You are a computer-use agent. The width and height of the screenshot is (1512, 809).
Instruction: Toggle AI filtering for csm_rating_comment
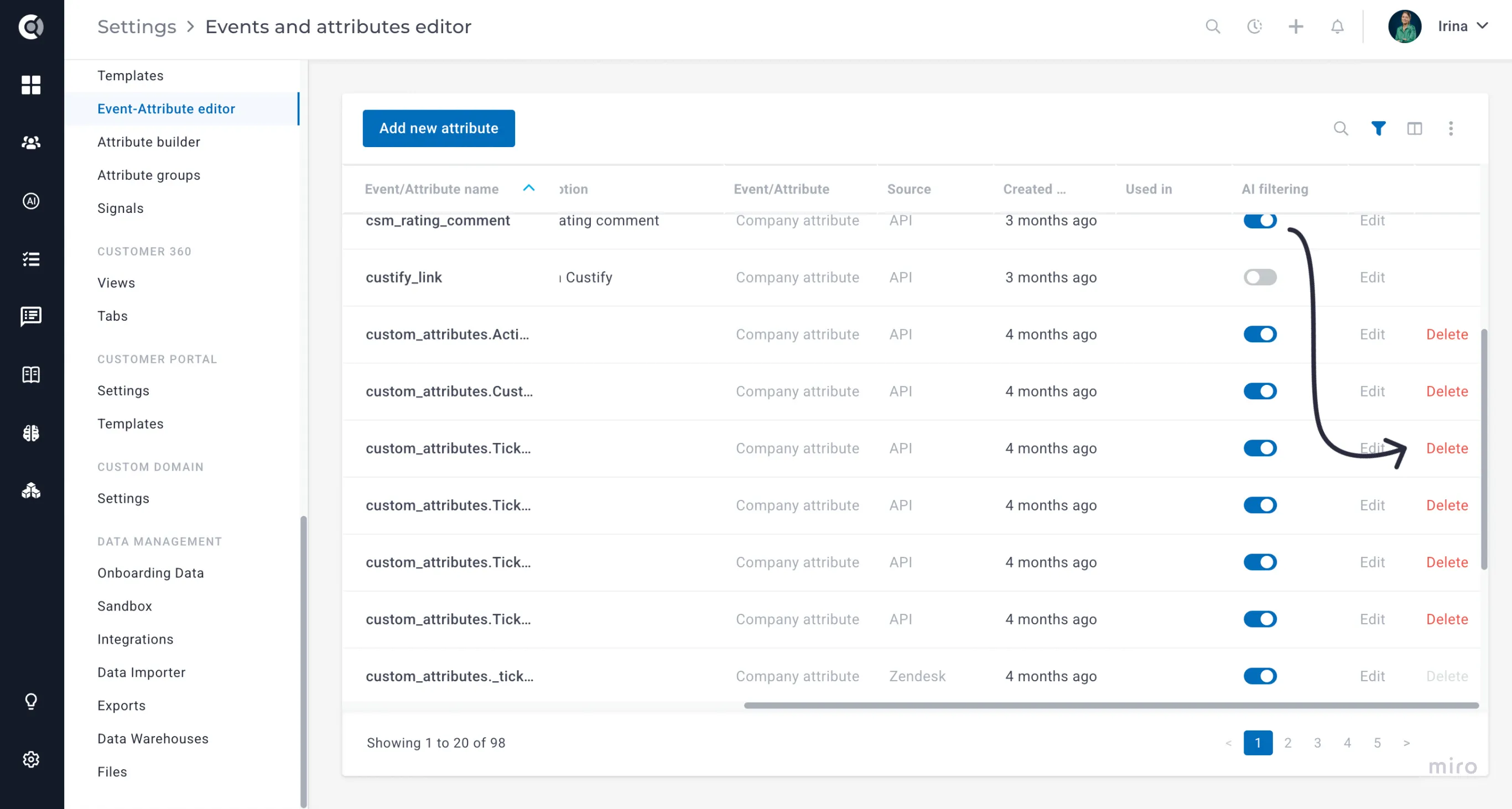coord(1260,221)
